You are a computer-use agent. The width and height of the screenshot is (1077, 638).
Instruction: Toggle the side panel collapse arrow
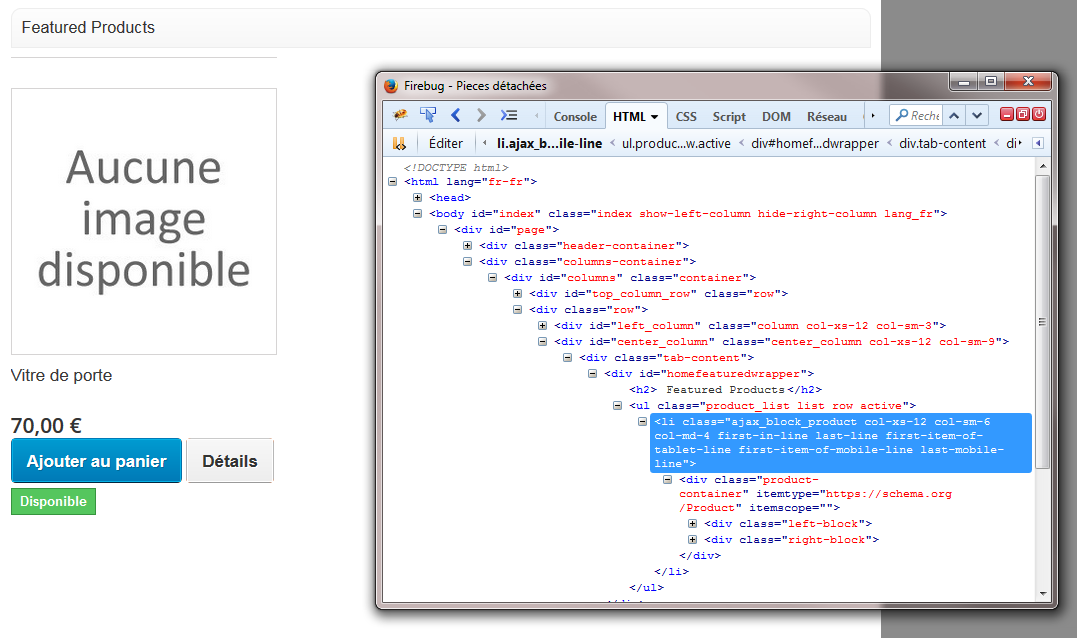point(1038,143)
